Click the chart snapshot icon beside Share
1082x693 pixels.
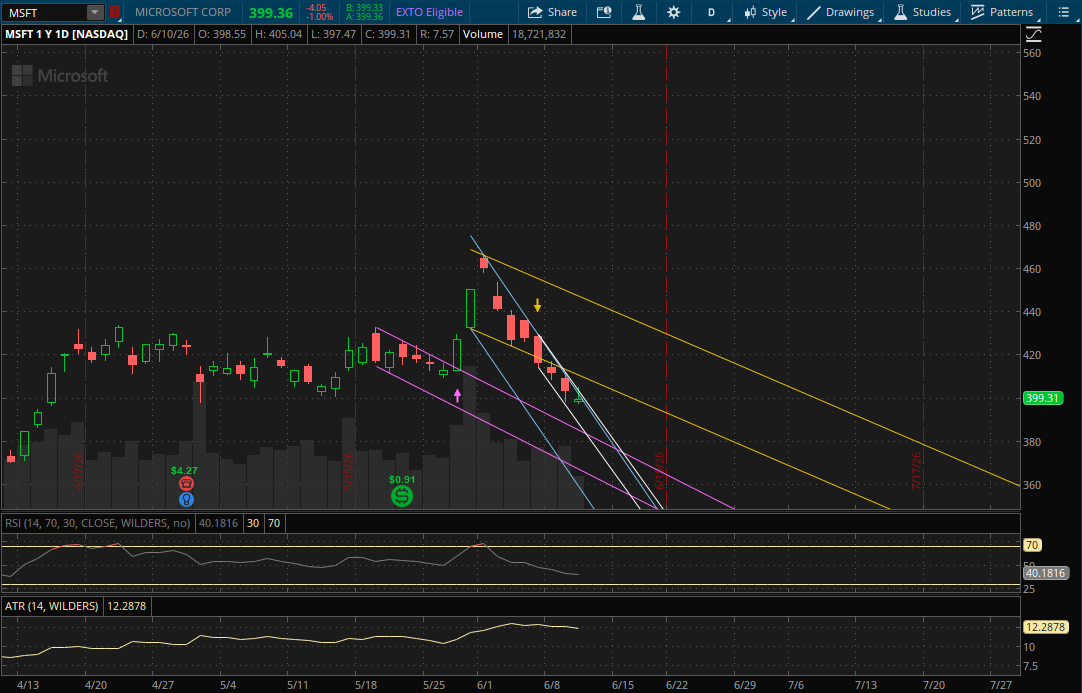[604, 12]
